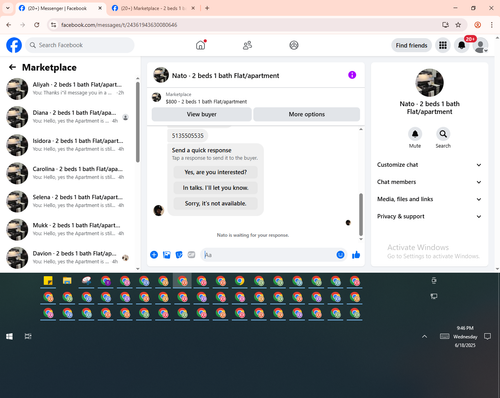Send quick response 'Yes, are you interested?'

coord(216,172)
